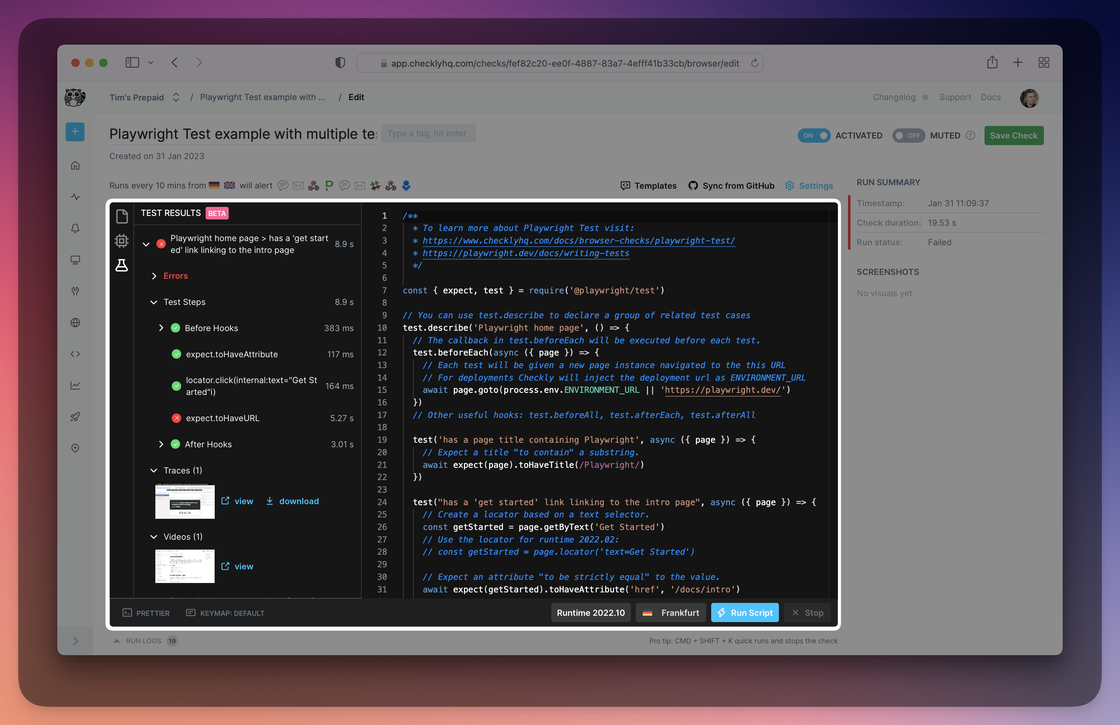The height and width of the screenshot is (725, 1120).
Task: Open the Settings tab
Action: 809,186
